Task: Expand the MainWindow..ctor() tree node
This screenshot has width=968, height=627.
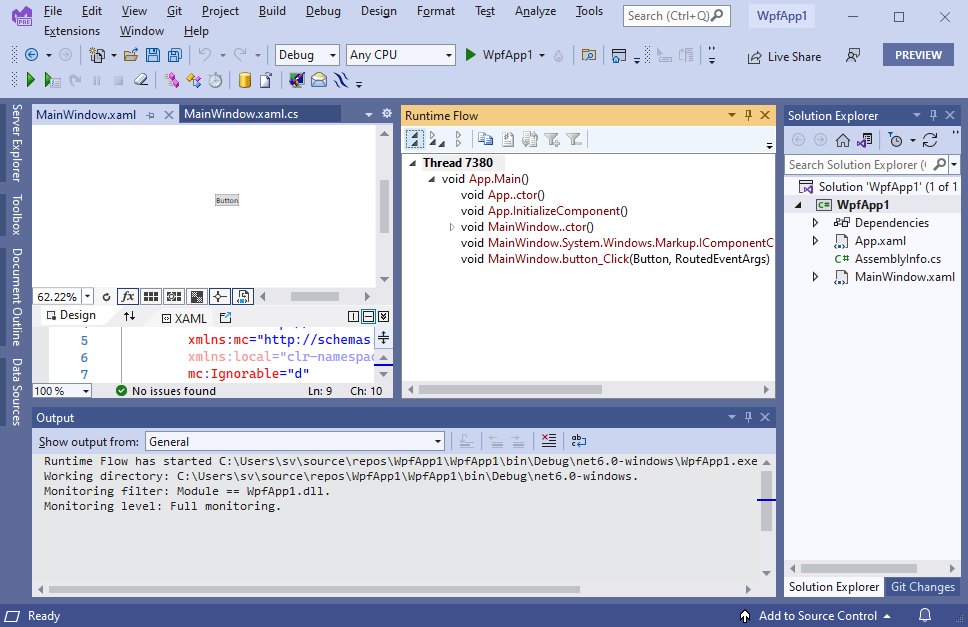Action: point(452,228)
